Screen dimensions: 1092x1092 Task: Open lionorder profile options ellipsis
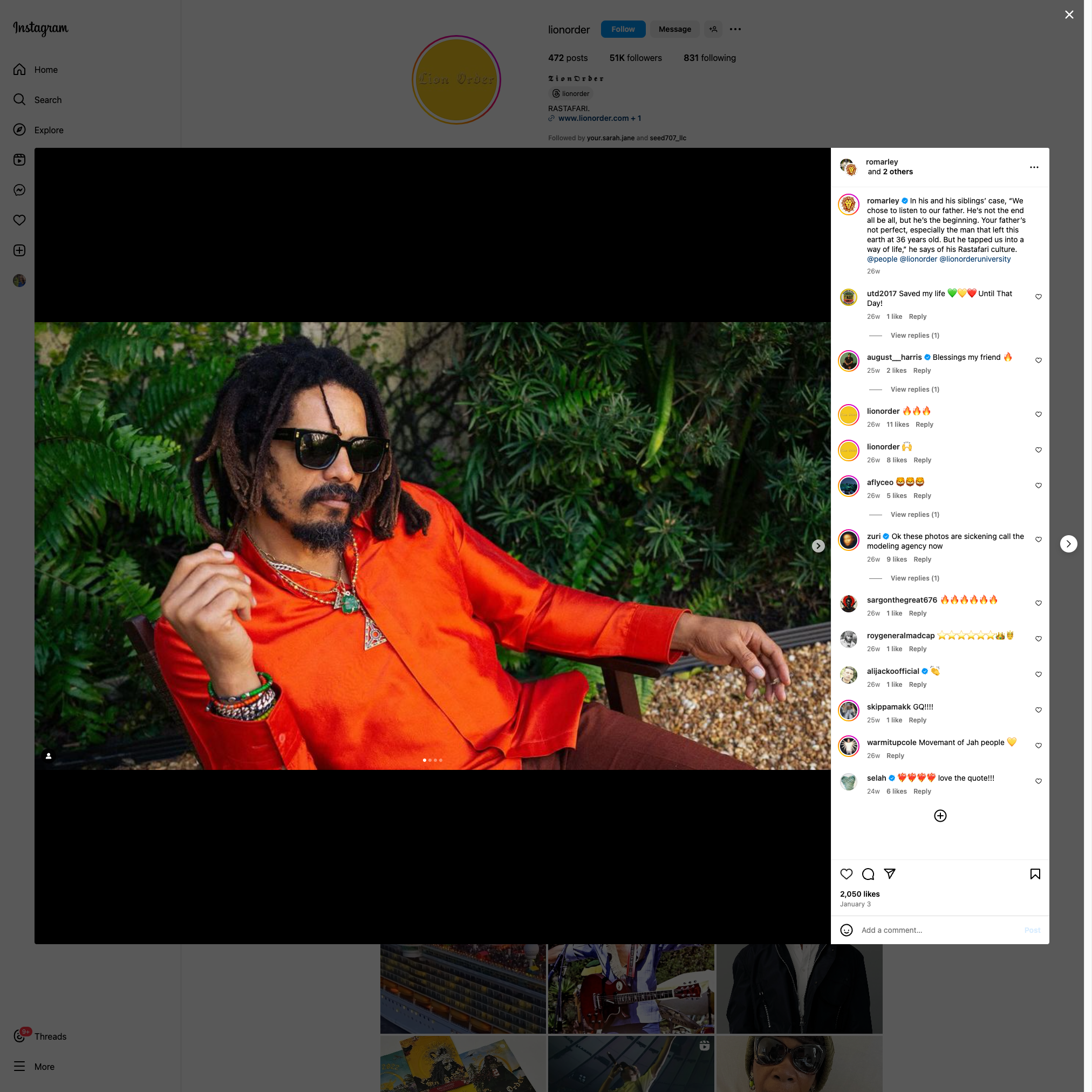[735, 29]
